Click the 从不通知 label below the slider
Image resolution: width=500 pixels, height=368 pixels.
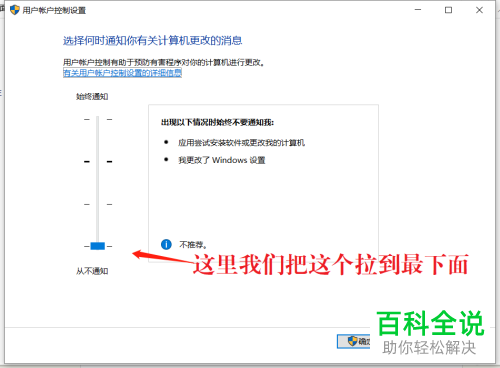click(92, 271)
